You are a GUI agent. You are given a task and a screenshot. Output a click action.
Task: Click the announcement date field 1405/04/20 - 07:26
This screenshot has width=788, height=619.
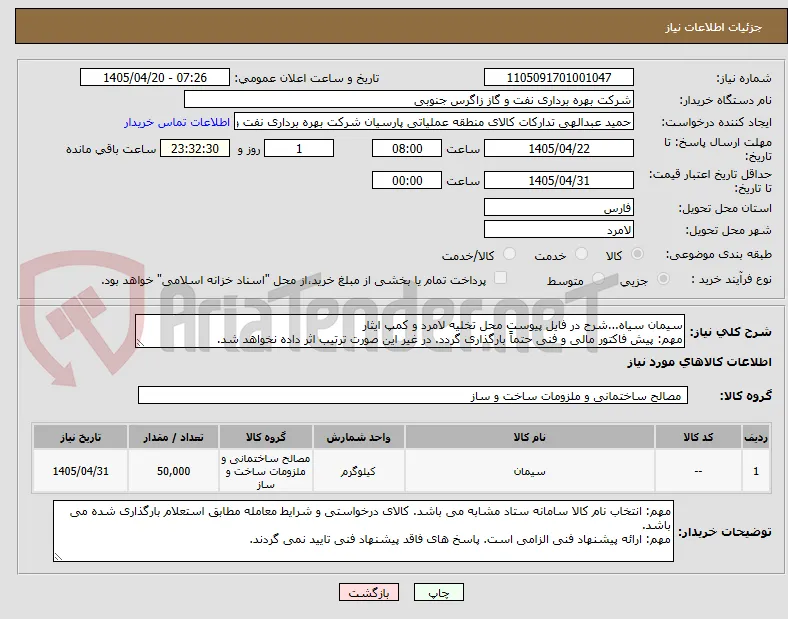[155, 77]
